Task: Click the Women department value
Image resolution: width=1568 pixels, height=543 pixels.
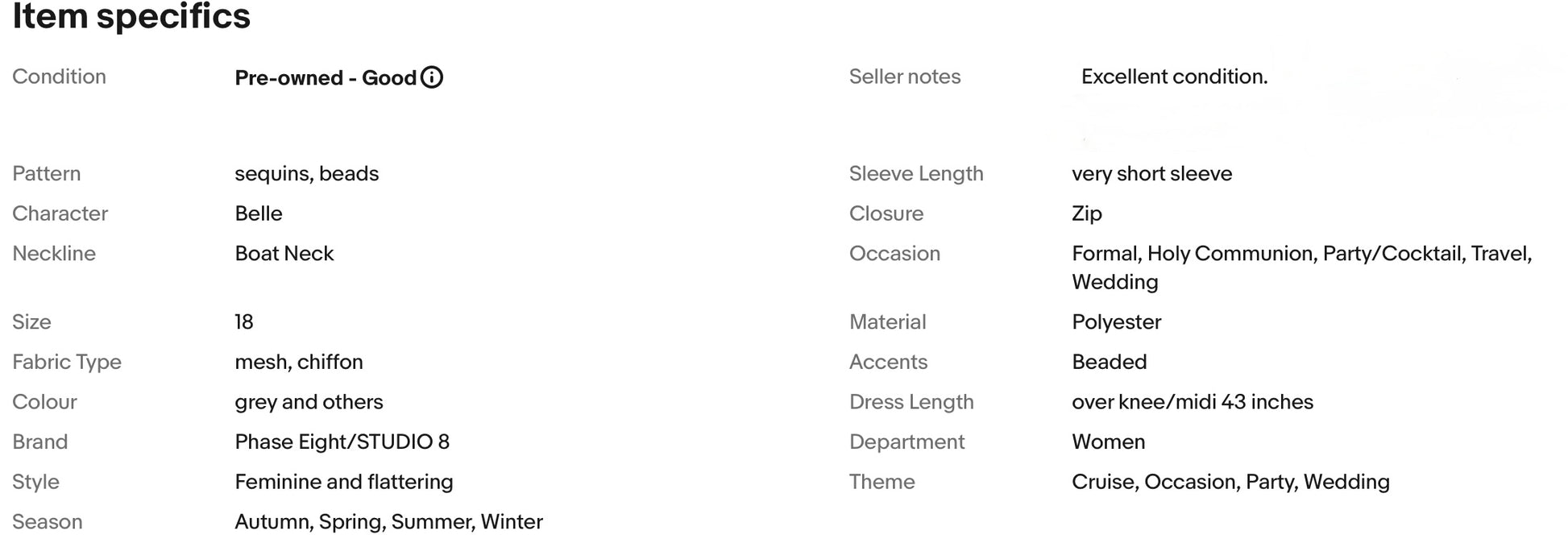Action: 1108,441
